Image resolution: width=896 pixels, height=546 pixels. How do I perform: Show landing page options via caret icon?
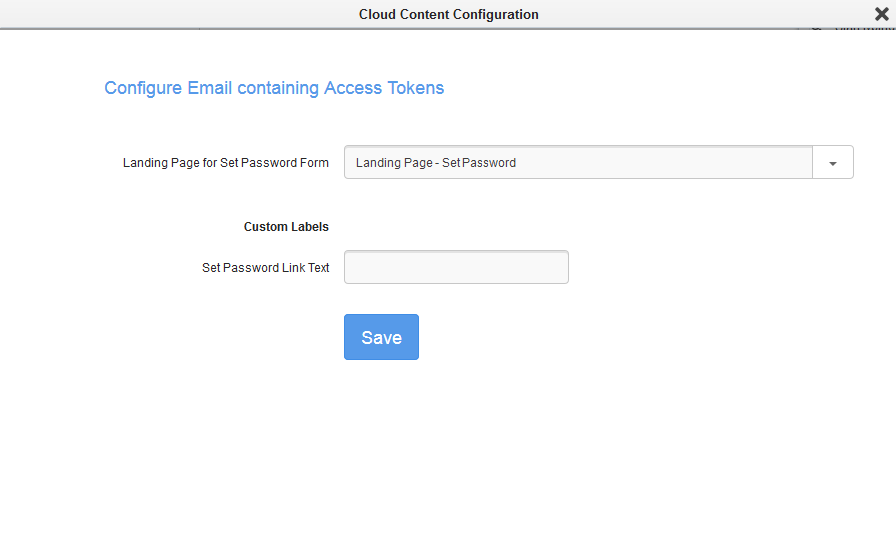(x=832, y=163)
